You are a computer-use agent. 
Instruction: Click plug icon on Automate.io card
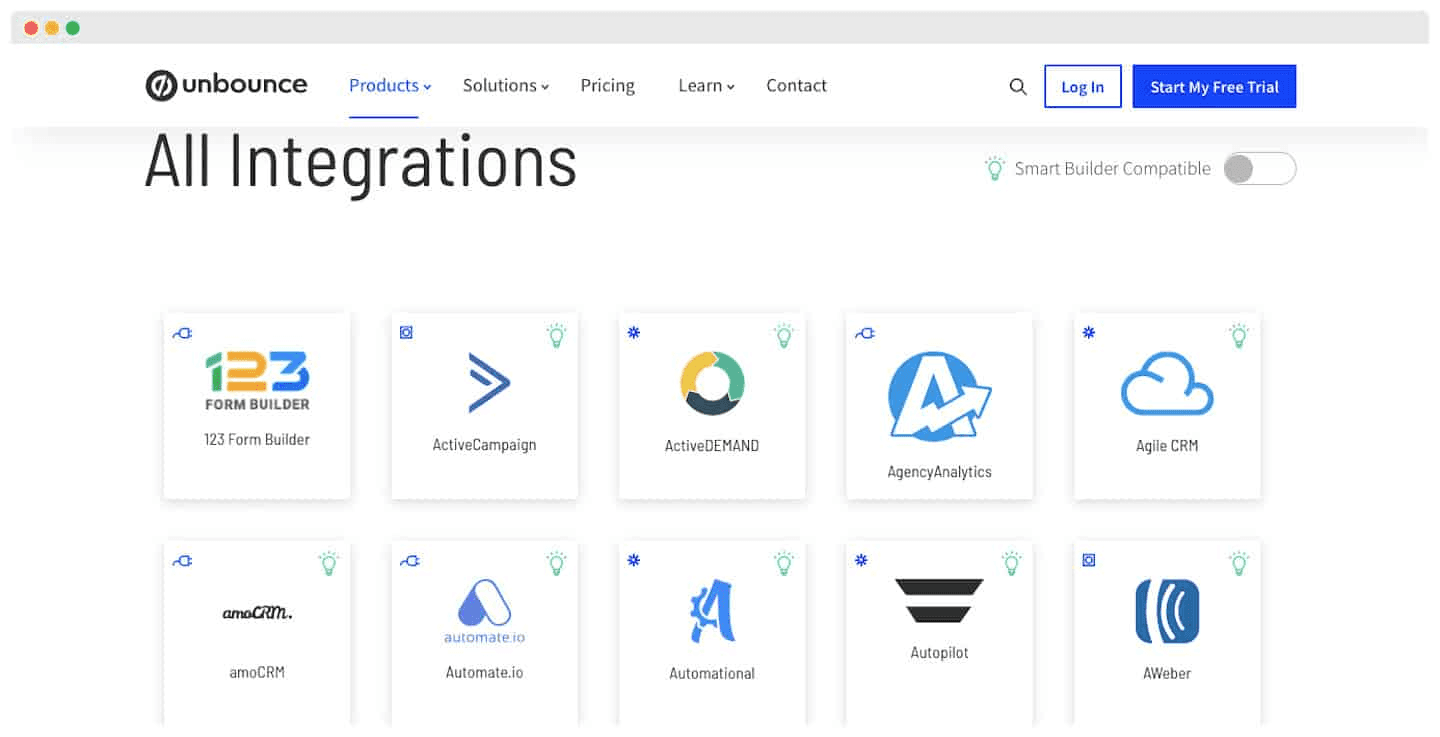tap(410, 561)
